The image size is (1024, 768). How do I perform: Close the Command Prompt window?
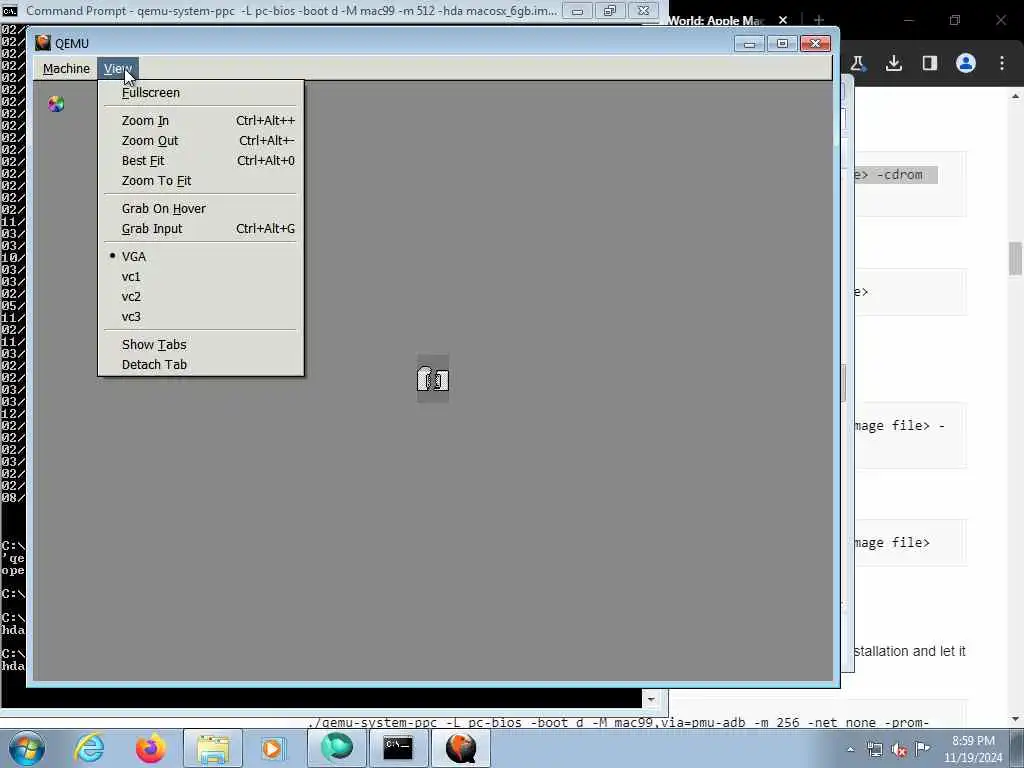[x=643, y=11]
